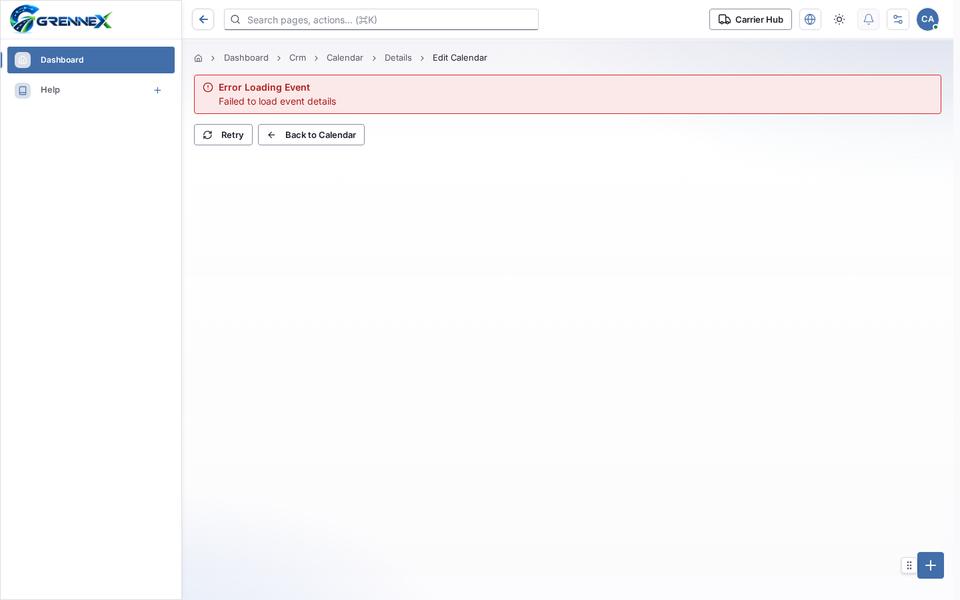
Task: Click the floating plus quick-action button
Action: click(931, 565)
